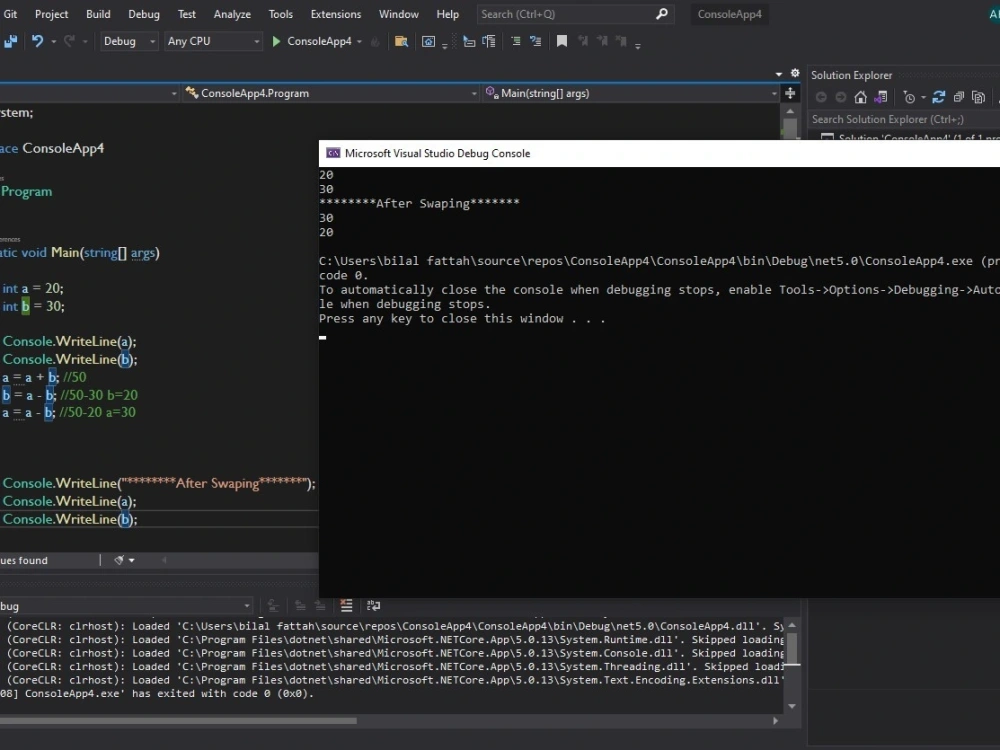This screenshot has height=750, width=1000.
Task: Expand the ConsoleApp4 start target dropdown arrow
Action: (x=360, y=41)
